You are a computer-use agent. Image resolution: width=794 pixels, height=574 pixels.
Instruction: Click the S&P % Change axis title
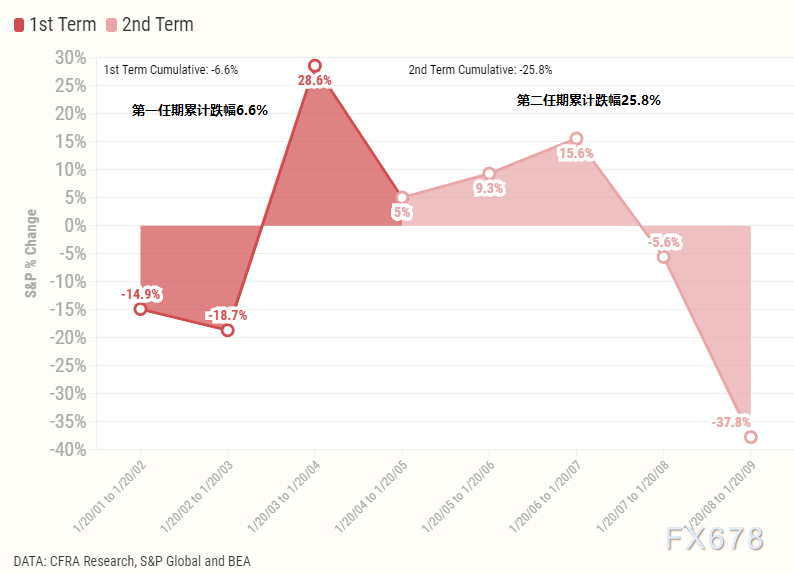tap(31, 253)
